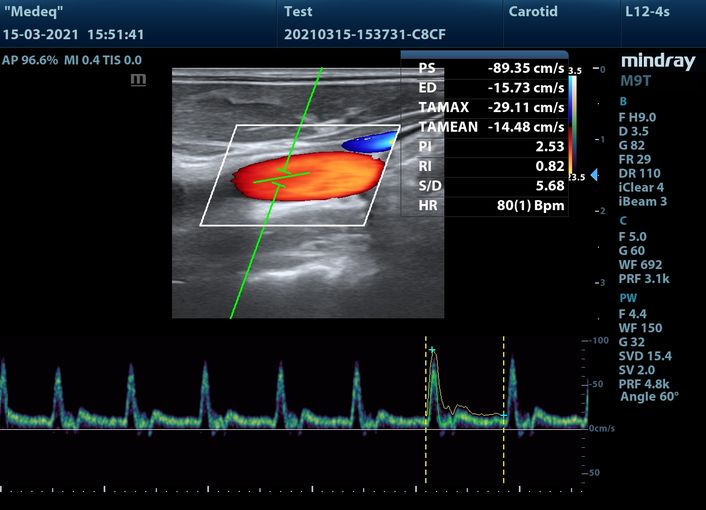Click the red-orange carotid flow region

click(x=305, y=180)
